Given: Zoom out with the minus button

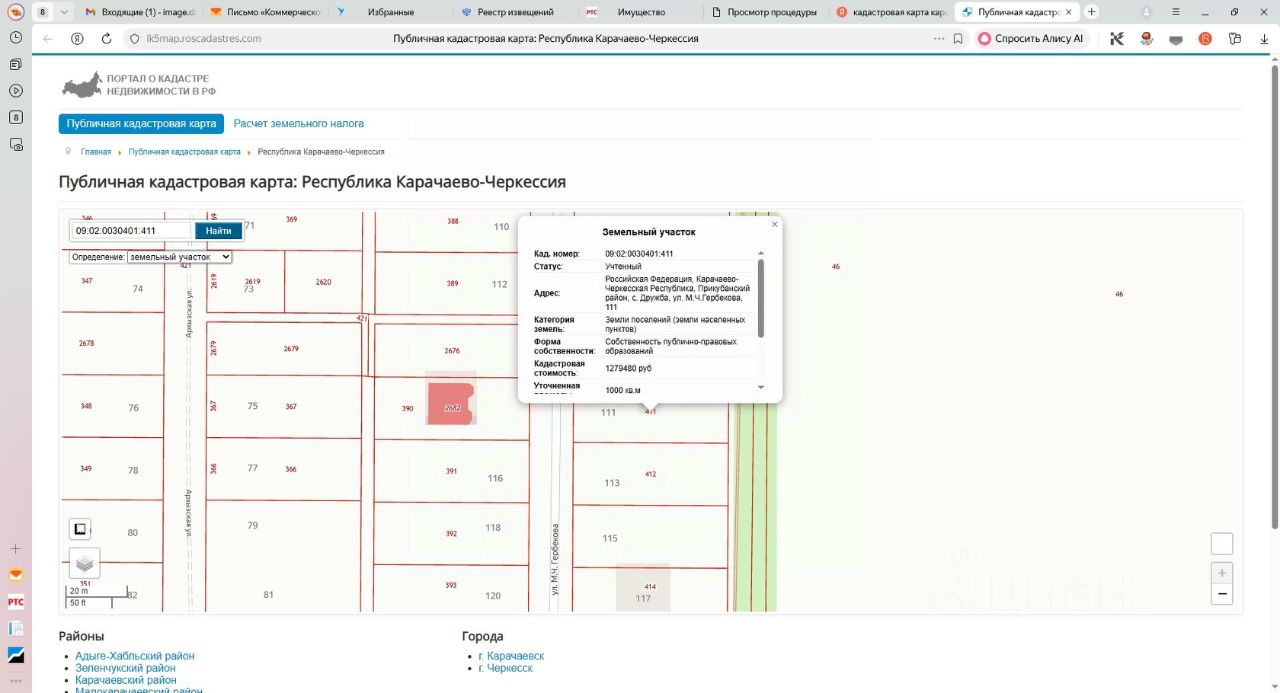Looking at the screenshot, I should point(1221,594).
